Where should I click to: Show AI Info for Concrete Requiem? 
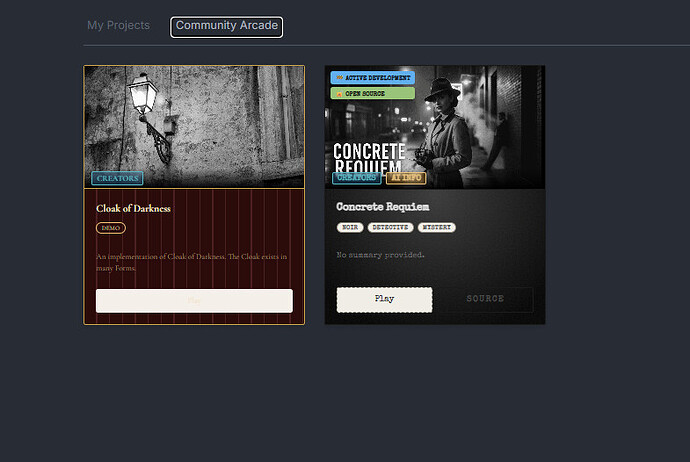pos(406,178)
